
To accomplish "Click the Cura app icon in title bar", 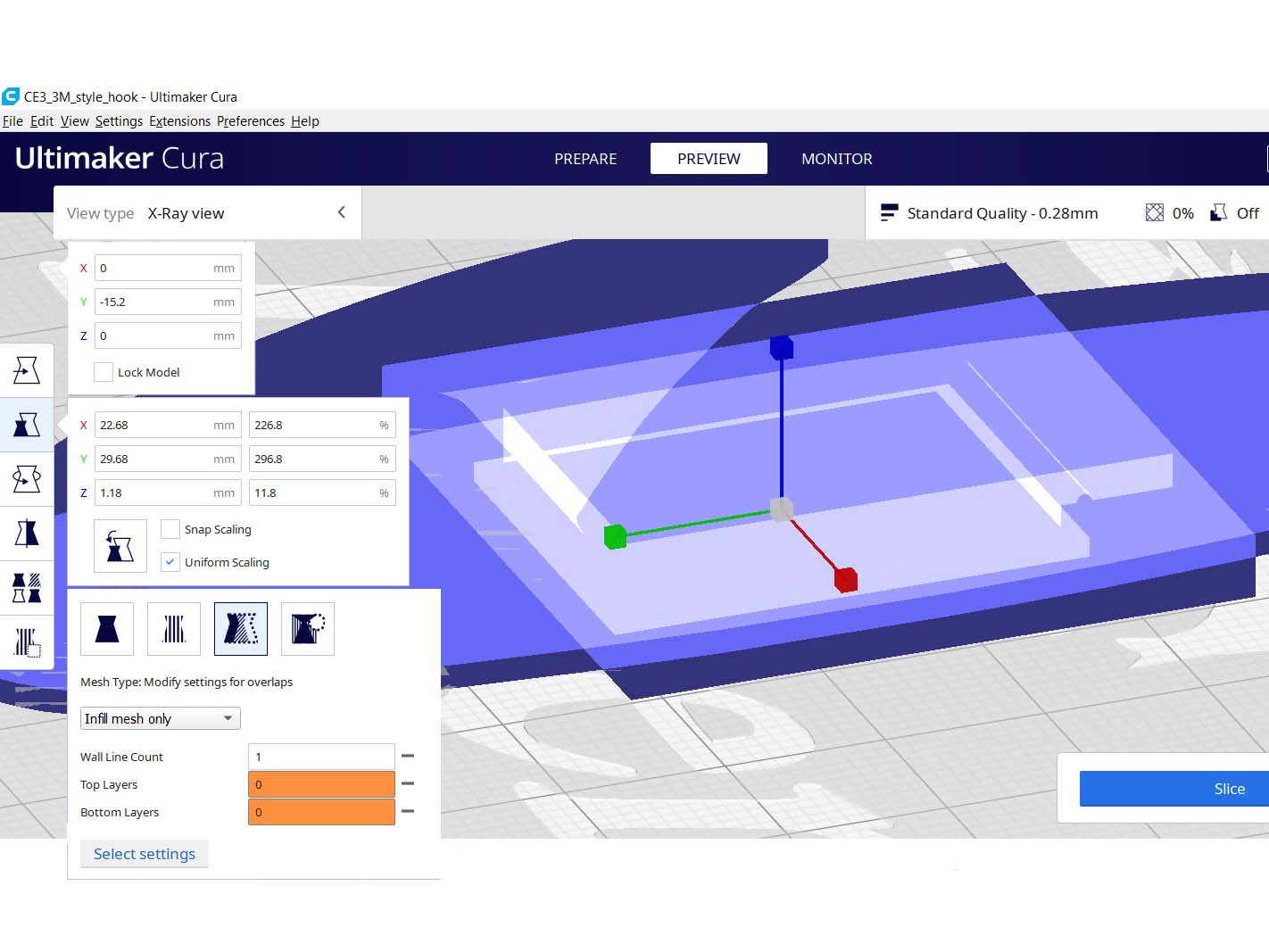I will [11, 96].
